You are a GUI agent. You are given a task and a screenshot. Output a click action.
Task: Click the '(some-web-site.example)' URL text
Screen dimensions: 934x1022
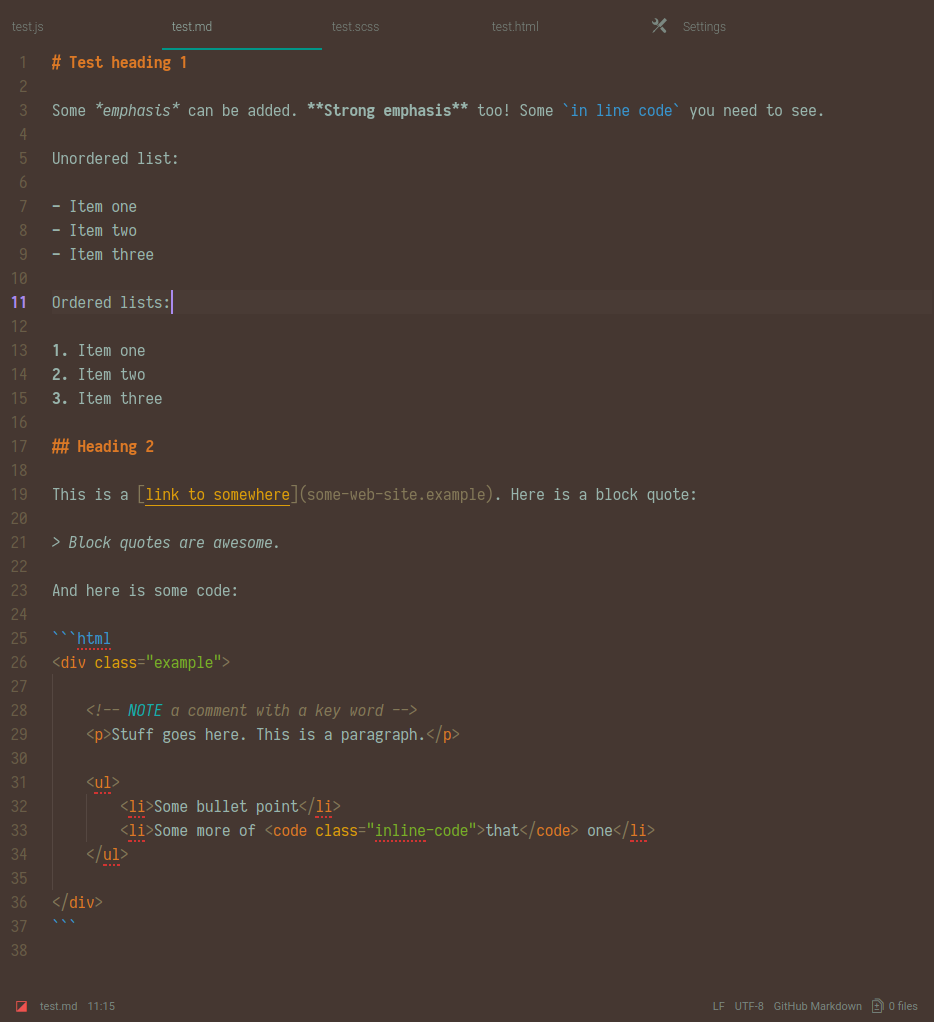pyautogui.click(x=396, y=495)
